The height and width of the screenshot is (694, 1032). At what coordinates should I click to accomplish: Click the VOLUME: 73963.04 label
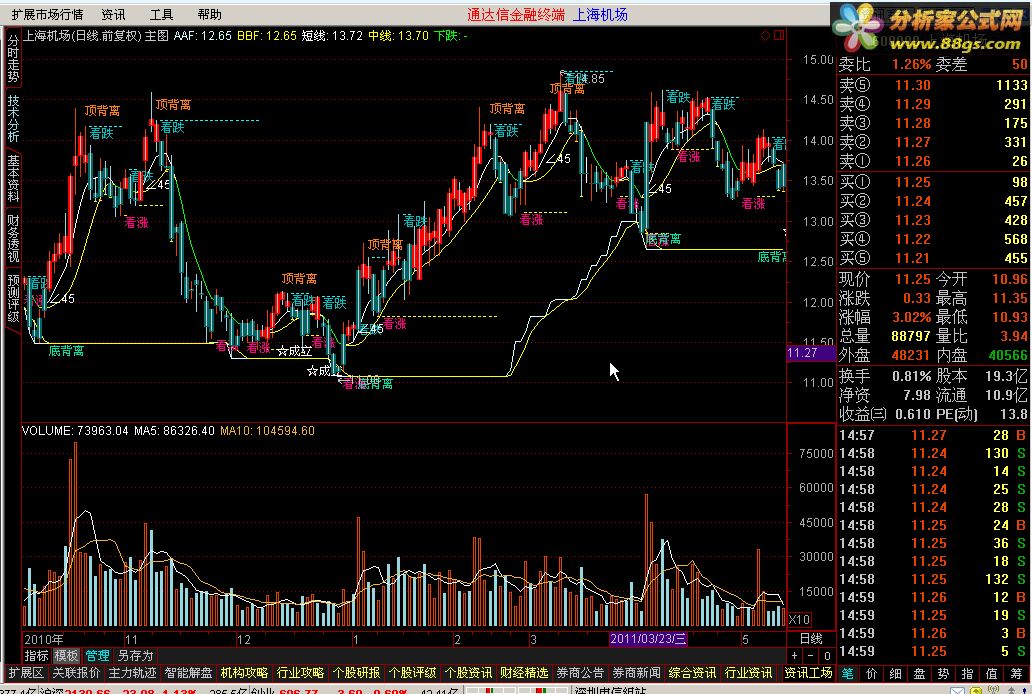click(75, 431)
